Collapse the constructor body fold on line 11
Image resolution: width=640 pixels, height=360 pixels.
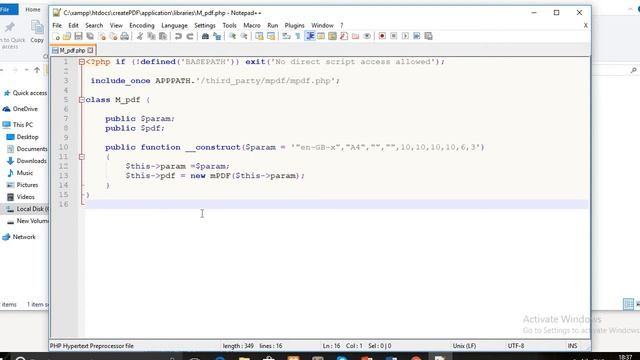point(82,157)
